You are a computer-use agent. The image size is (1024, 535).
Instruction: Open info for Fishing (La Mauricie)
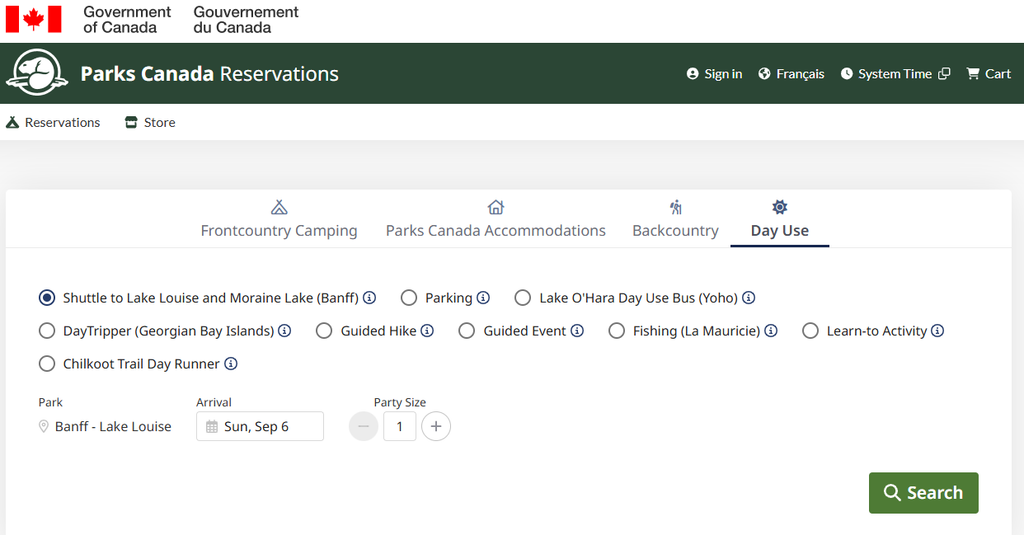771,331
